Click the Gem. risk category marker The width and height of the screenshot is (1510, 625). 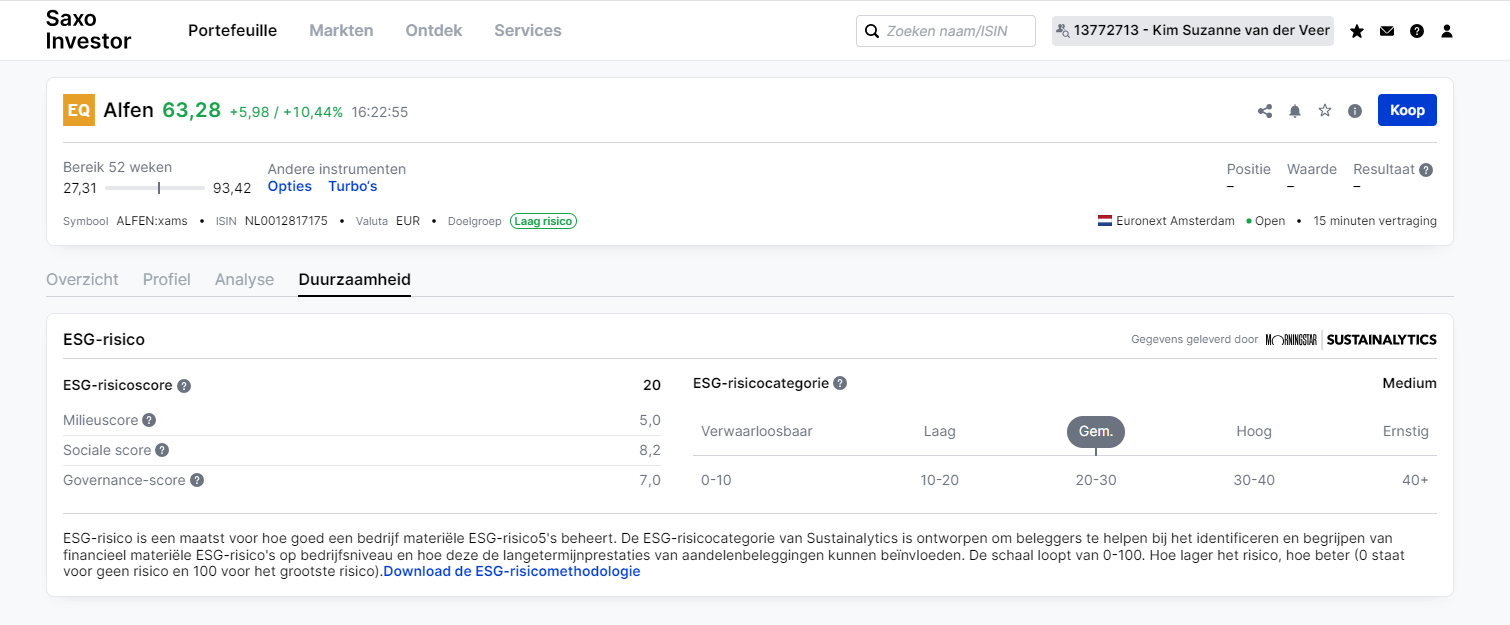pyautogui.click(x=1096, y=431)
